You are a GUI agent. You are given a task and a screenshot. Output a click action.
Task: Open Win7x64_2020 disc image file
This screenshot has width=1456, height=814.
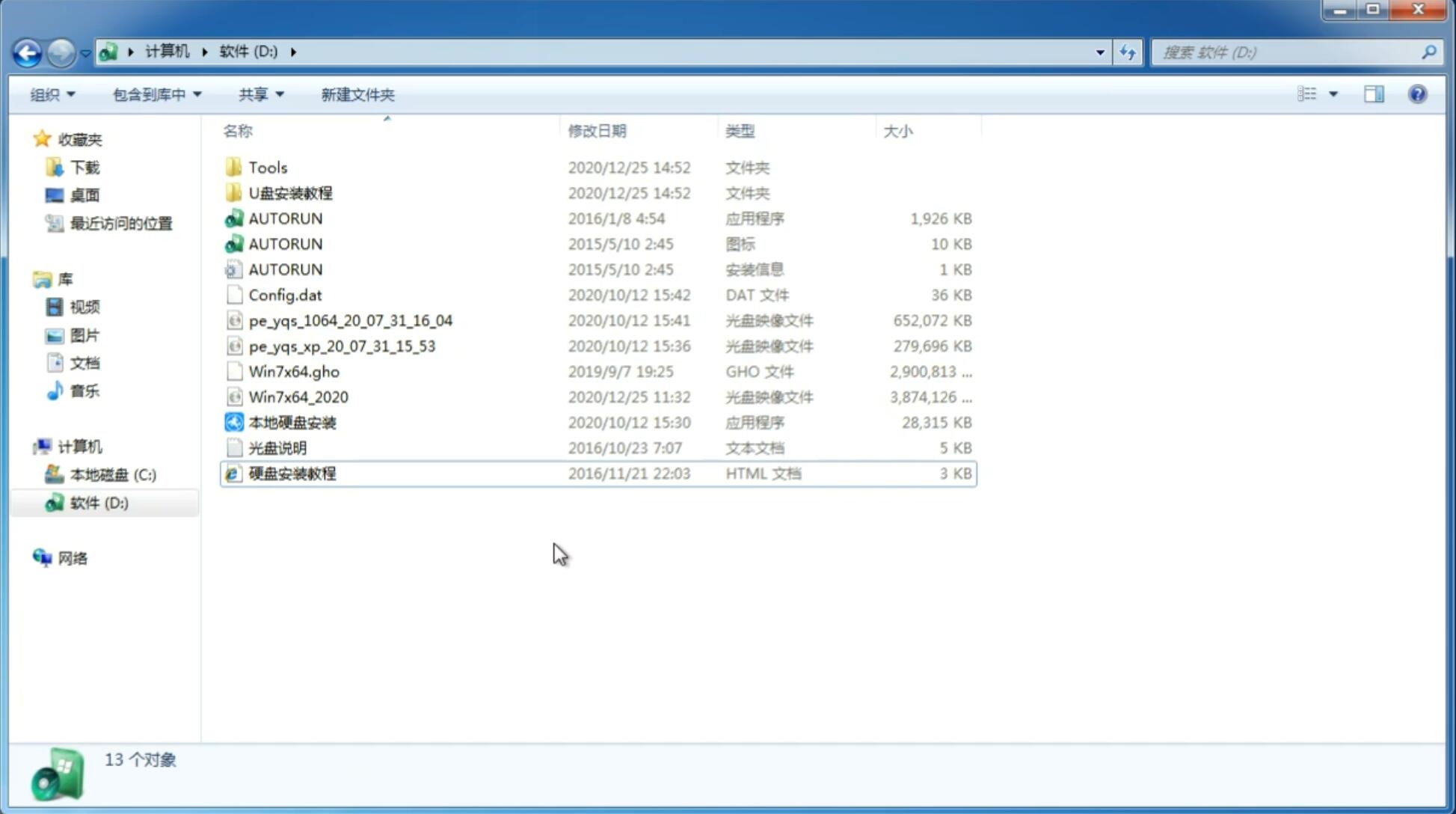pyautogui.click(x=298, y=396)
